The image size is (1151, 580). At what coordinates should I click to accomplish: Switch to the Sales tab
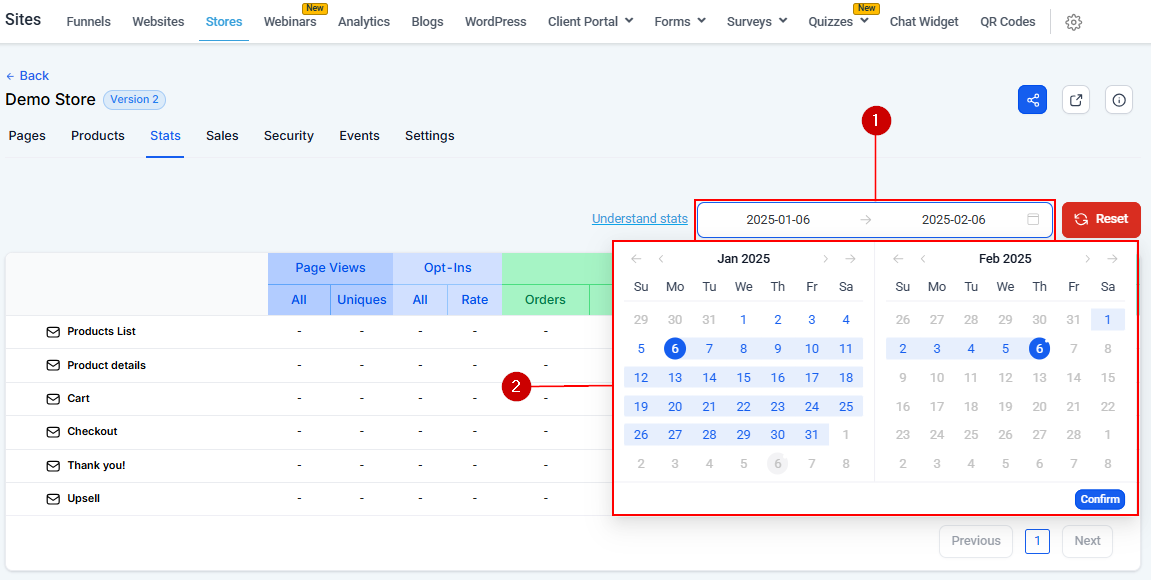pos(222,136)
